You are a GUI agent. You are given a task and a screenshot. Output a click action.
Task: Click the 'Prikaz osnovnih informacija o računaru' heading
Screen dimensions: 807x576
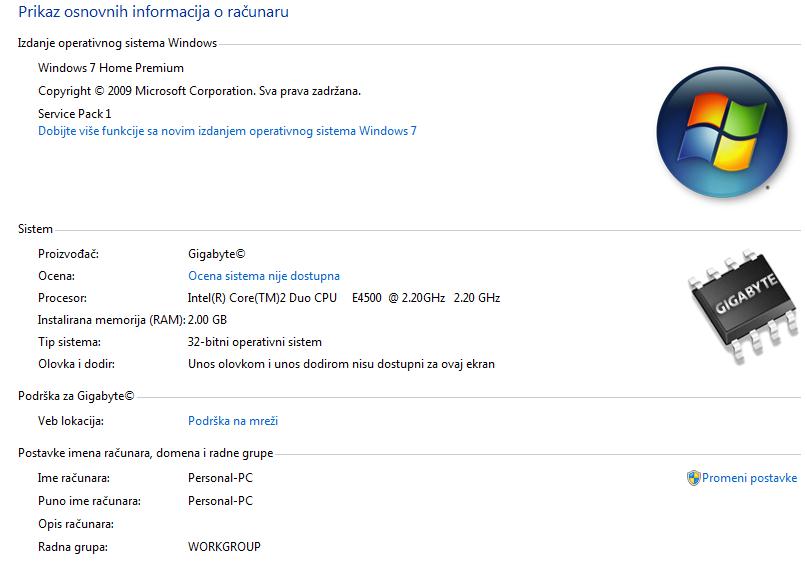[154, 13]
